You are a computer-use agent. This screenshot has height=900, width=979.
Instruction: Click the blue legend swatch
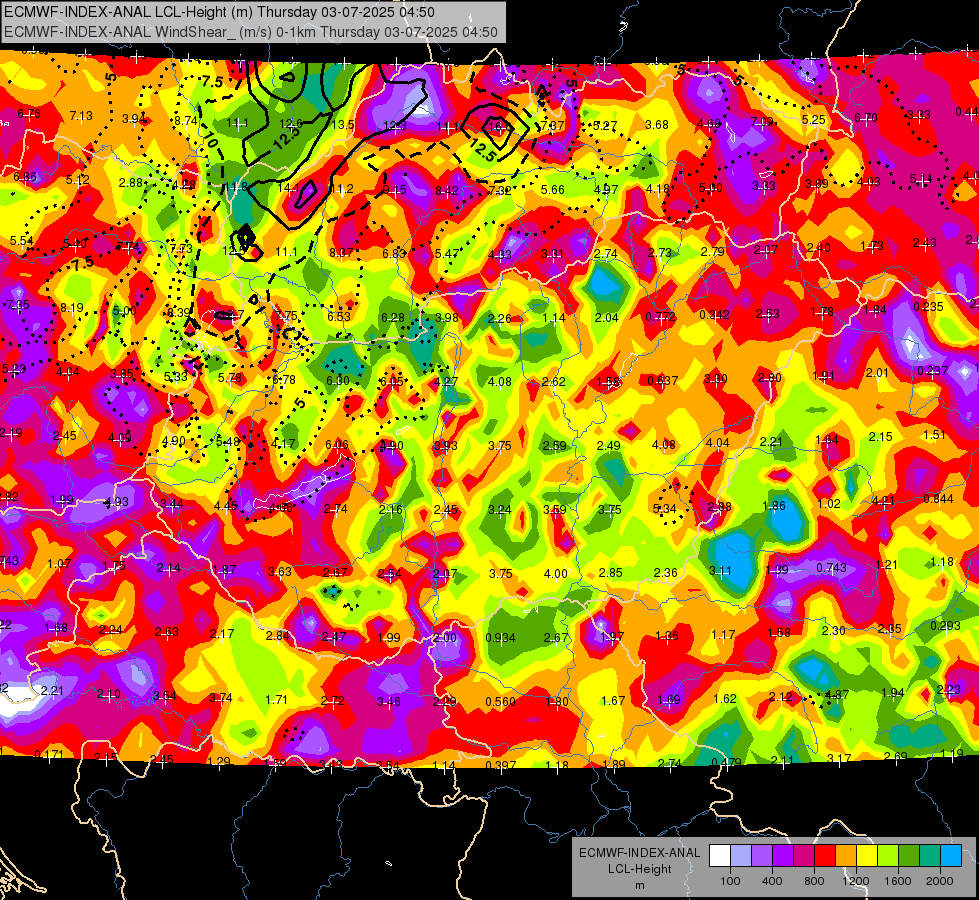(x=951, y=856)
